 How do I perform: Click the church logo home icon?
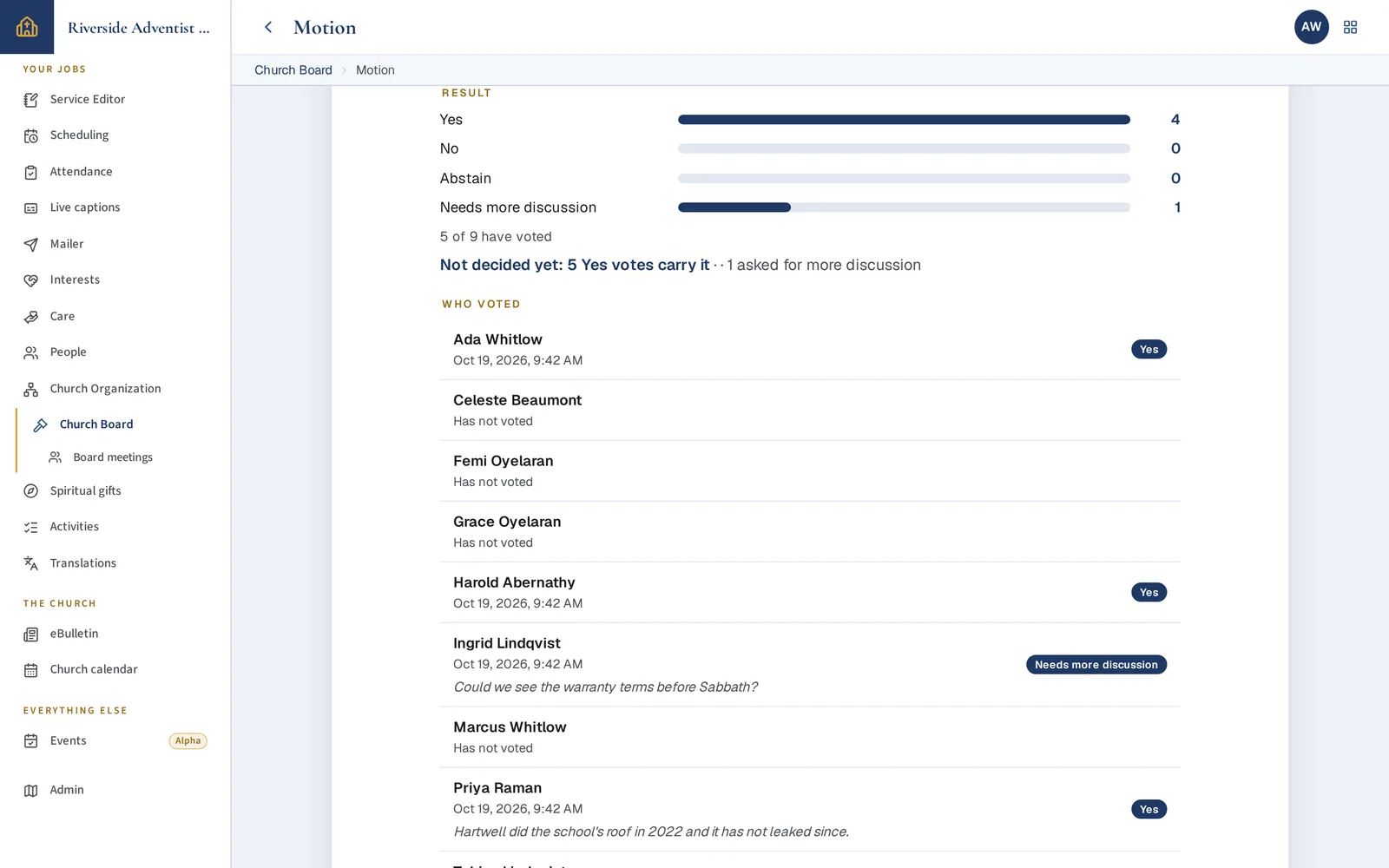(27, 27)
